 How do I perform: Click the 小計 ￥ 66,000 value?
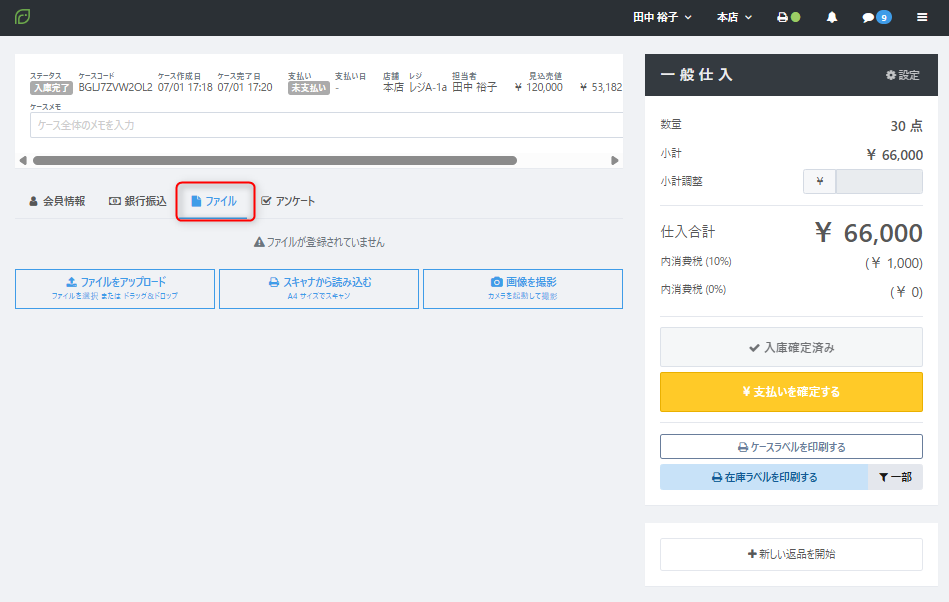tap(895, 155)
